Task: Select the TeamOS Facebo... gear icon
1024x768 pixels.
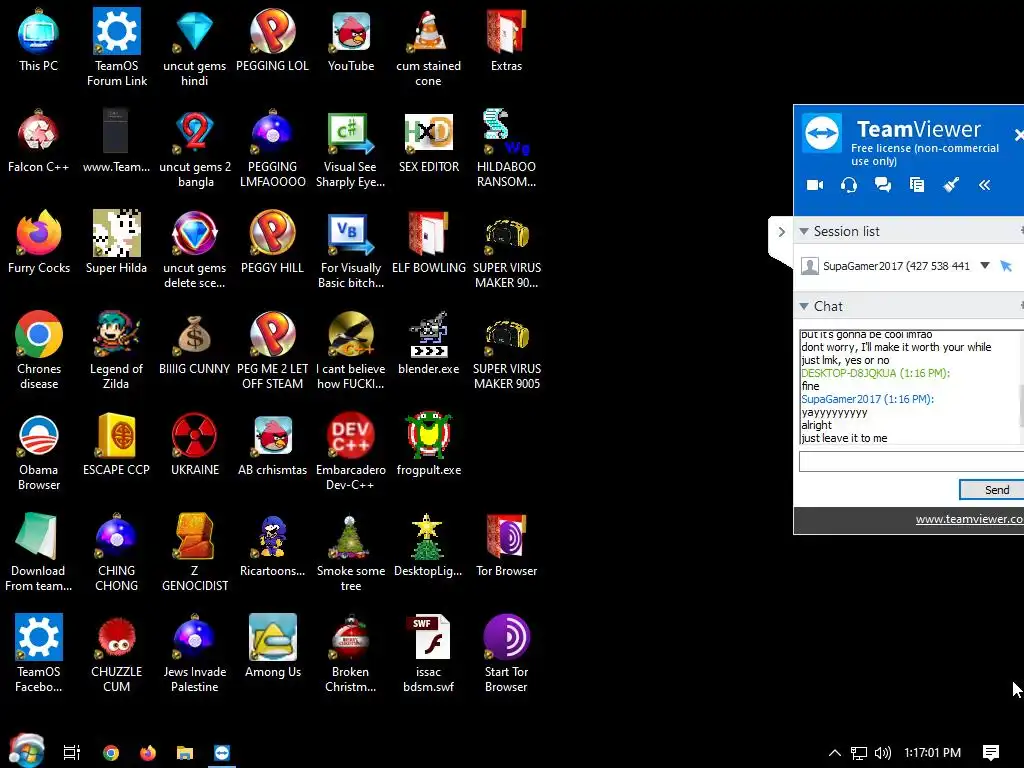Action: point(39,654)
